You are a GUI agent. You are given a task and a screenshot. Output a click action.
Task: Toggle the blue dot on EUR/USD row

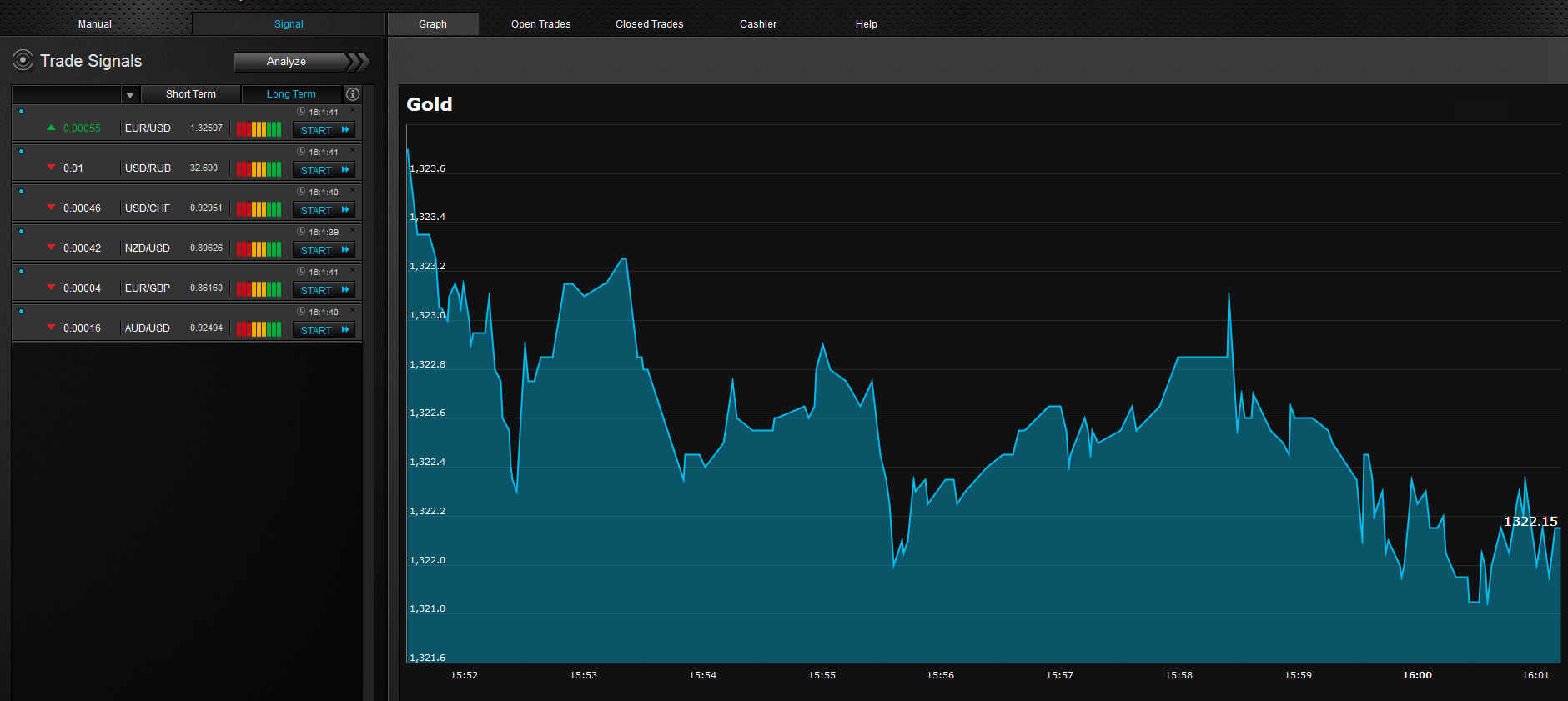[21, 112]
